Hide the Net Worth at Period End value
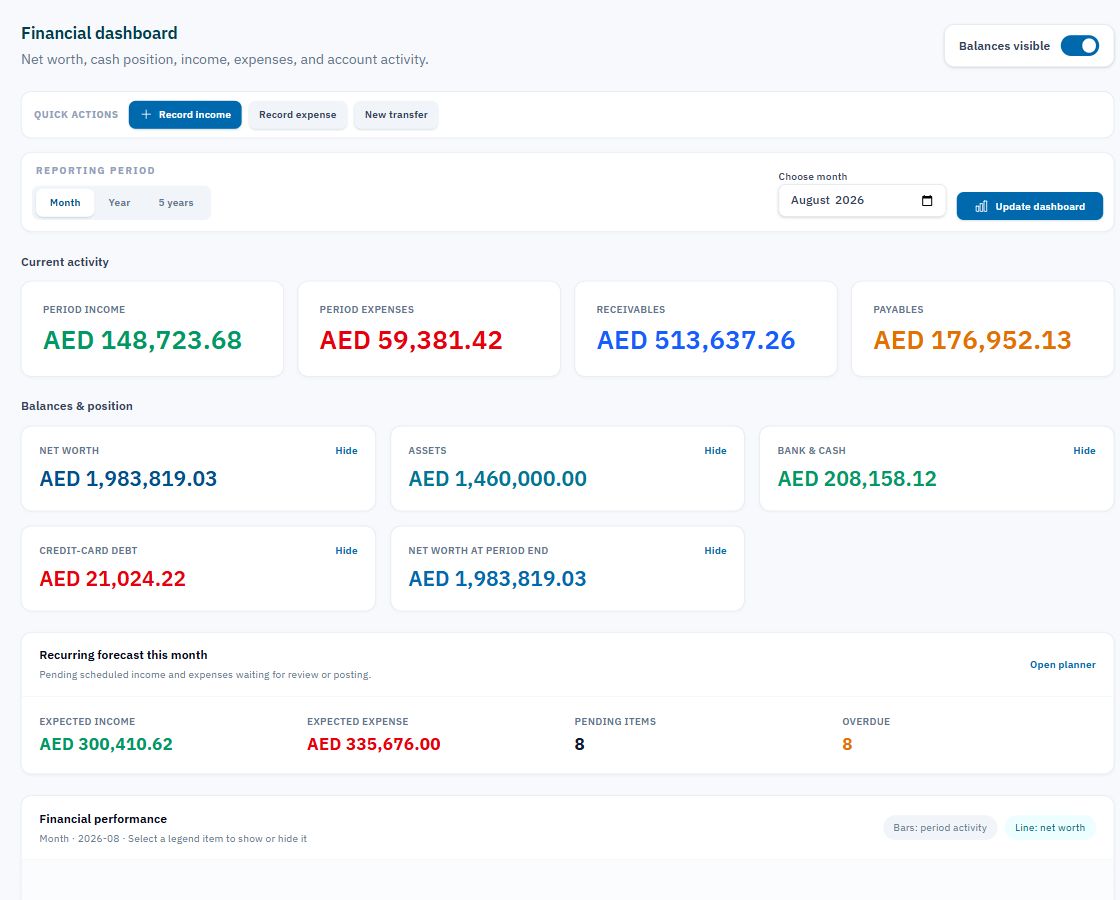The height and width of the screenshot is (900, 1120). coord(715,551)
